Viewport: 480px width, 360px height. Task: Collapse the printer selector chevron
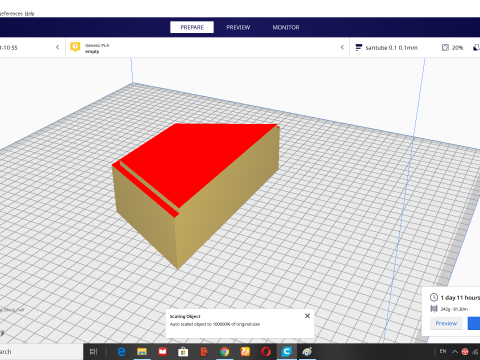[58, 47]
